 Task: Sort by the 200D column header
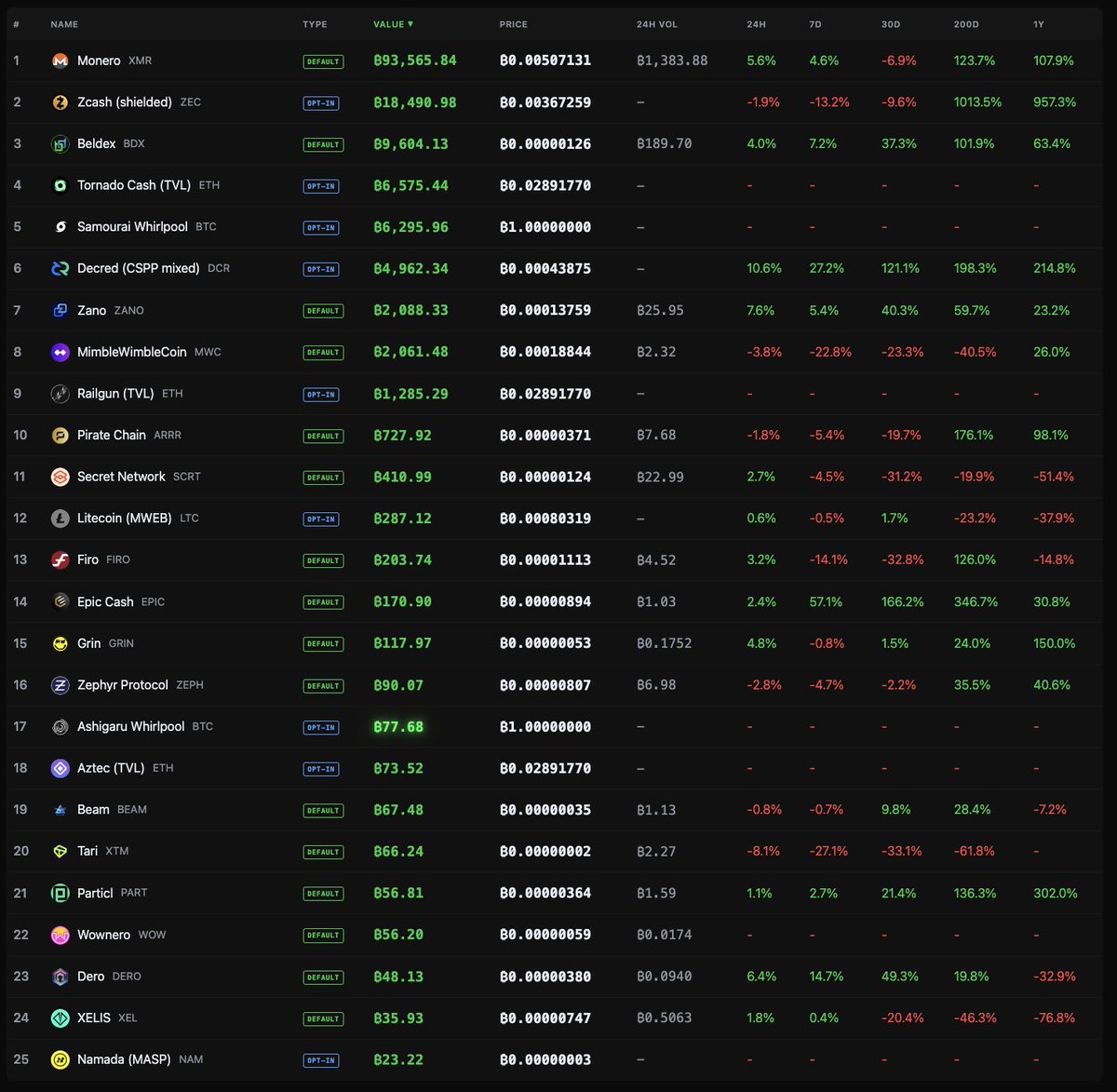[x=966, y=24]
